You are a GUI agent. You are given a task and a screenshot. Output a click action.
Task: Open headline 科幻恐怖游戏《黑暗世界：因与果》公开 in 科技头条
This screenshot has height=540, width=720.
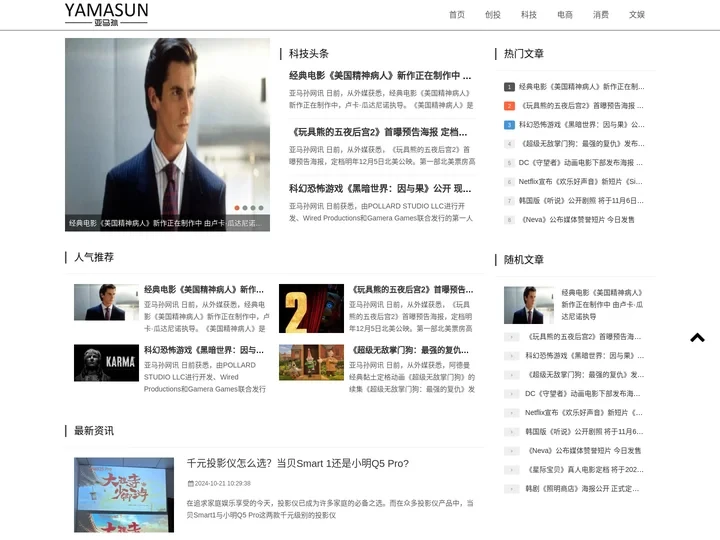[x=380, y=189]
